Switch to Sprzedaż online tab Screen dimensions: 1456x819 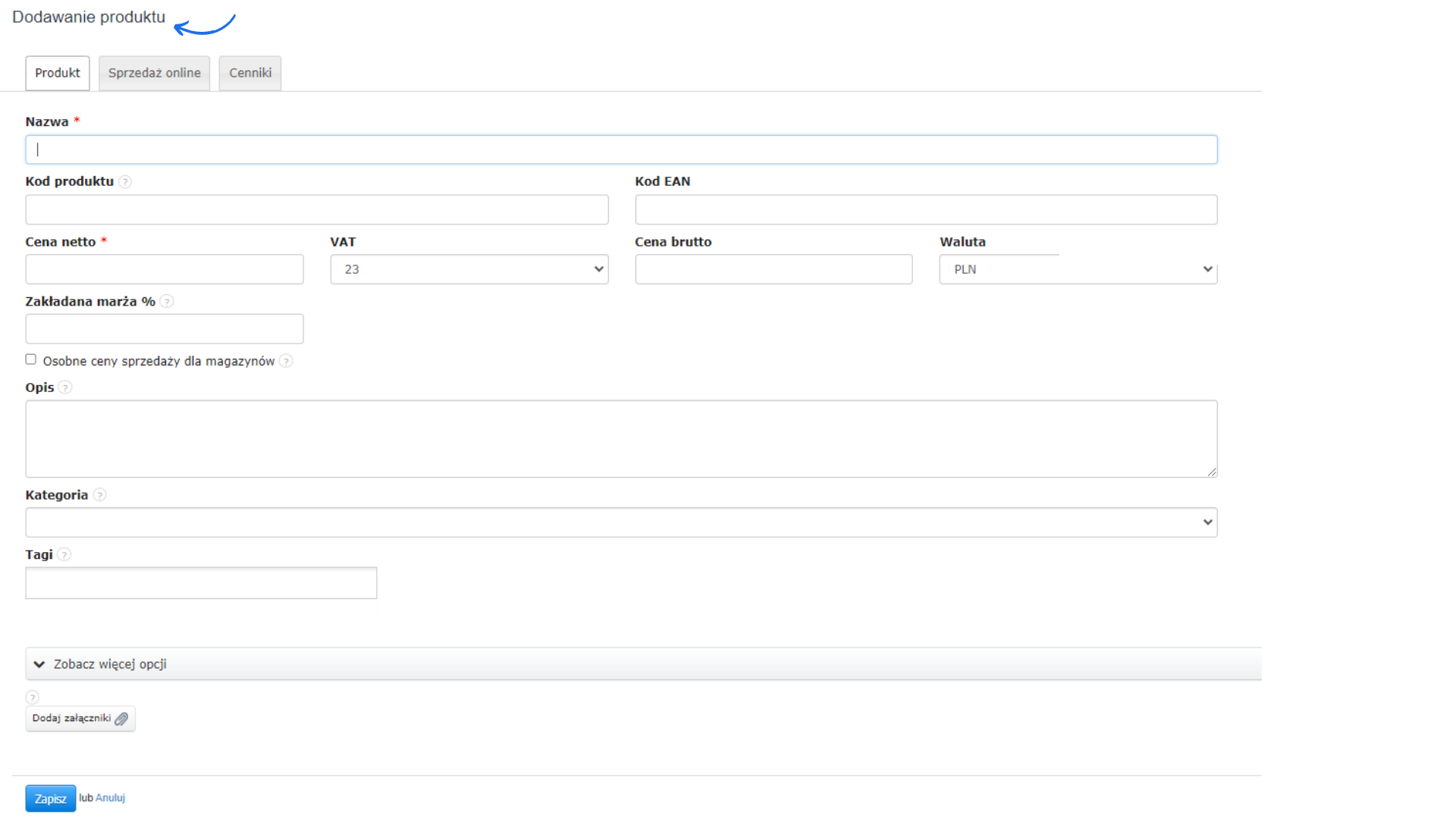(x=154, y=73)
